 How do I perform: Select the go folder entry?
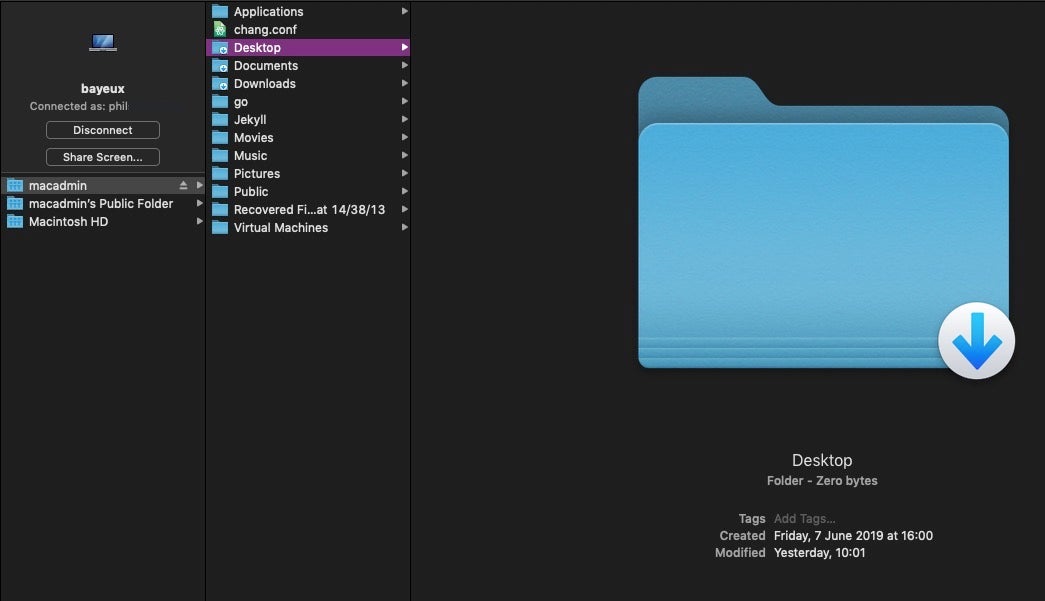pos(241,102)
